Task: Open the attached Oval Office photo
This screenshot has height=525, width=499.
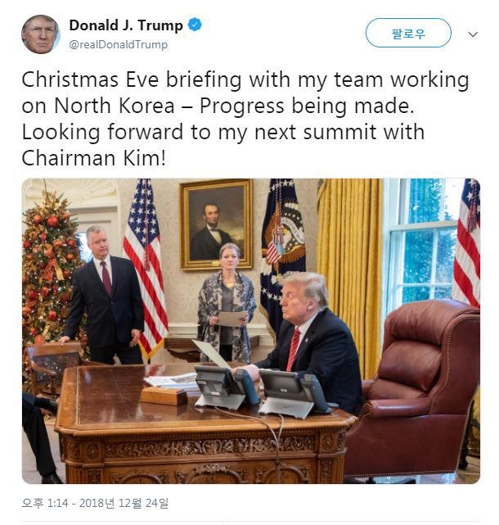Action: (251, 331)
